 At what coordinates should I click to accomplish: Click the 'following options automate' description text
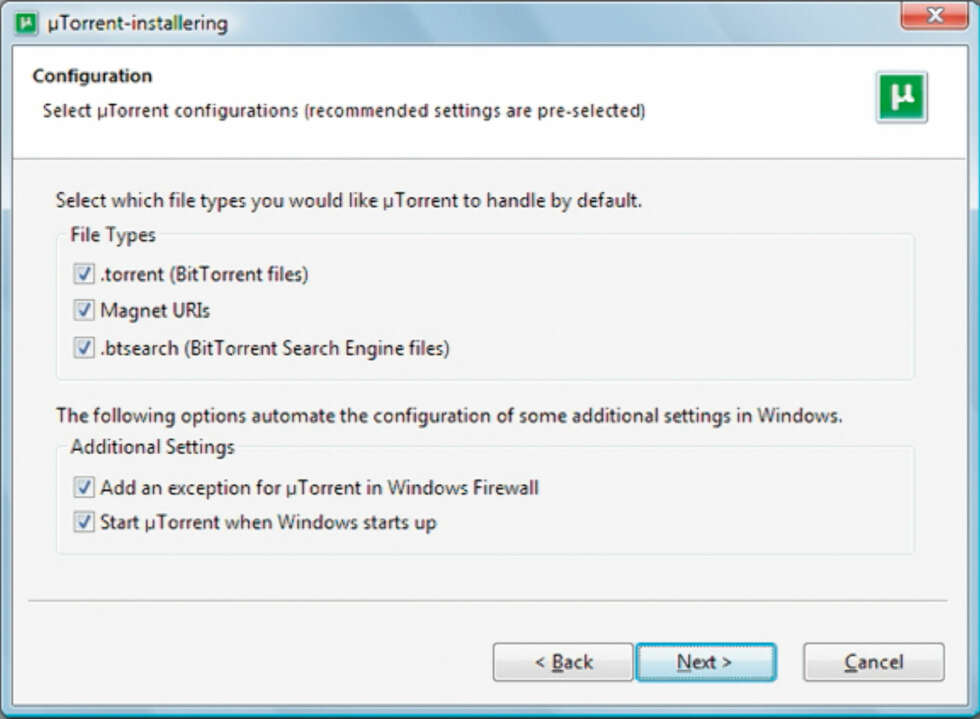[449, 416]
